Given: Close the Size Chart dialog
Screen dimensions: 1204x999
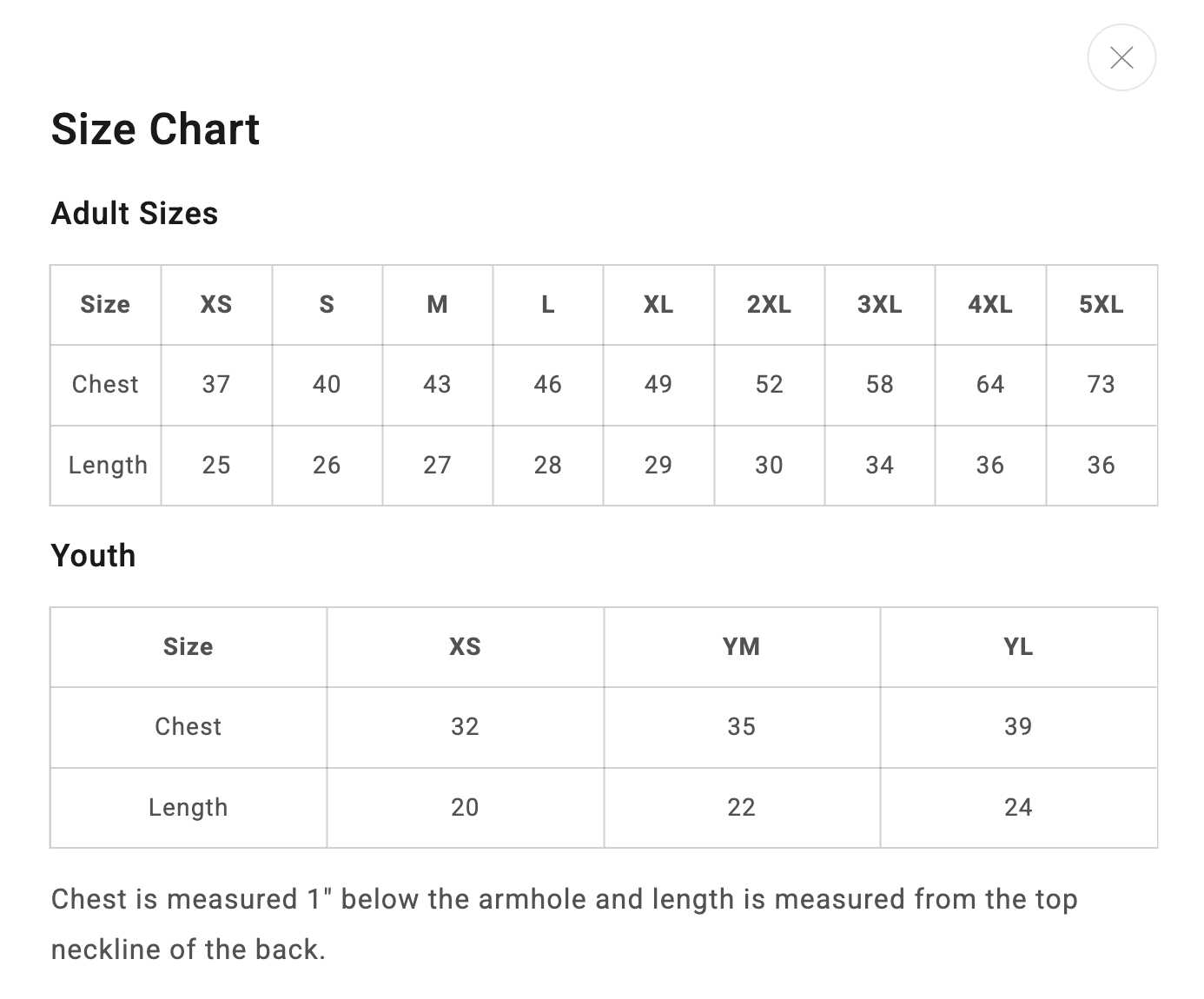Looking at the screenshot, I should click(x=1121, y=58).
